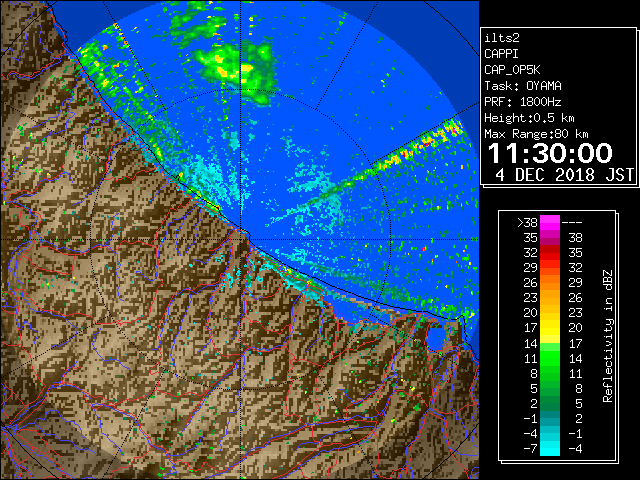Click the 'PRF: 1800Hz' line
The image size is (640, 480).
(523, 102)
